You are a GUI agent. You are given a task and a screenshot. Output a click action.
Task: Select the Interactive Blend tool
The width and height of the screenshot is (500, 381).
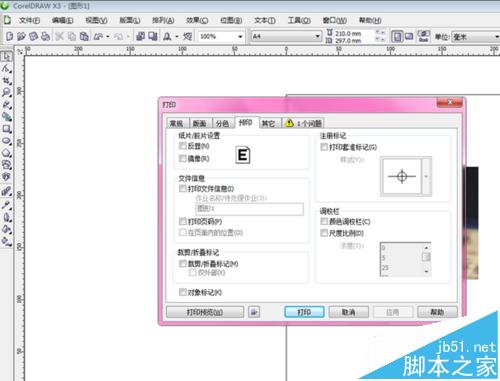[6, 192]
